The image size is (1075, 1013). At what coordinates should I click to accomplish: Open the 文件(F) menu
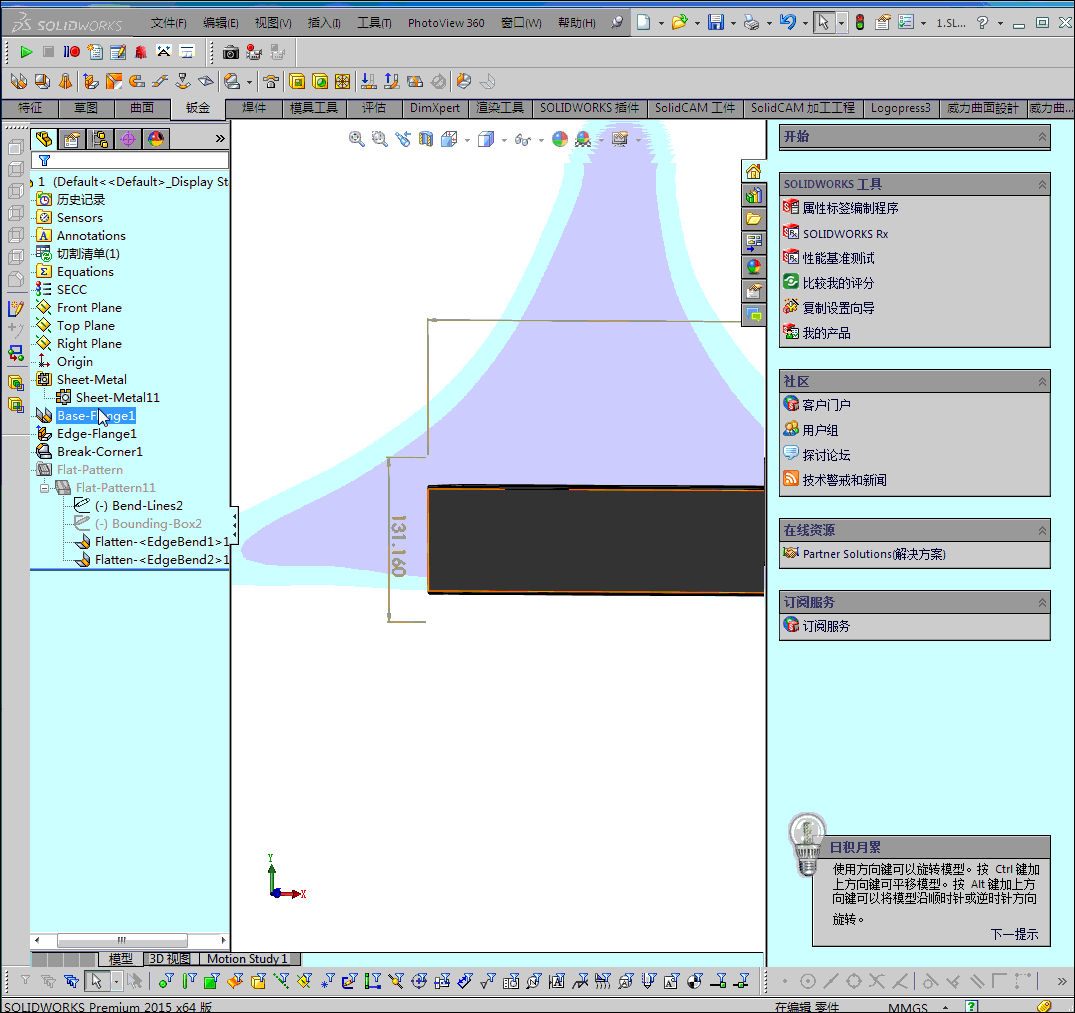click(x=169, y=23)
